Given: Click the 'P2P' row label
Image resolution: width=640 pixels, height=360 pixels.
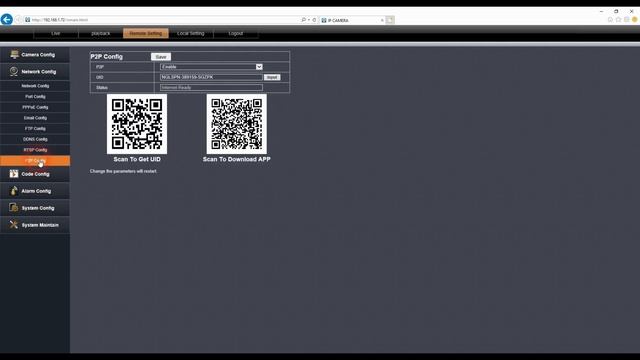Looking at the screenshot, I should (100, 67).
